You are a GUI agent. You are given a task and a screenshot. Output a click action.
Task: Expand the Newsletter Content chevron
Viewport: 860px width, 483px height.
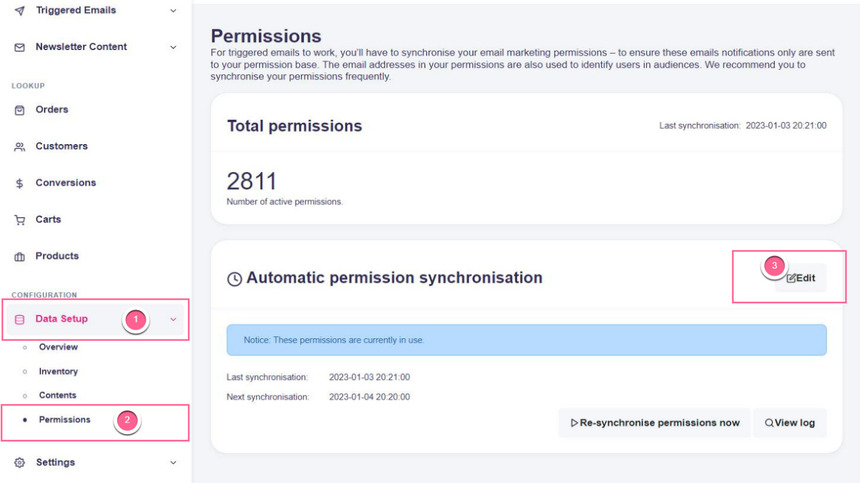point(173,47)
